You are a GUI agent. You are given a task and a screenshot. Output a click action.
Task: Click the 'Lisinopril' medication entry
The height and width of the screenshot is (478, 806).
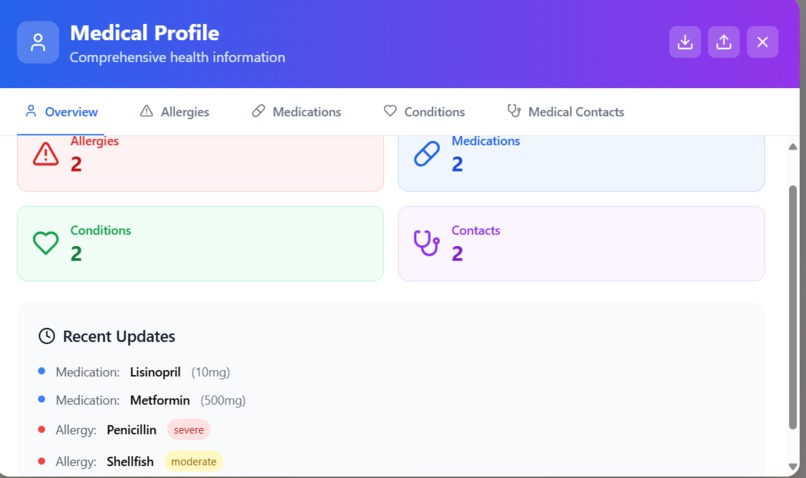(x=155, y=372)
